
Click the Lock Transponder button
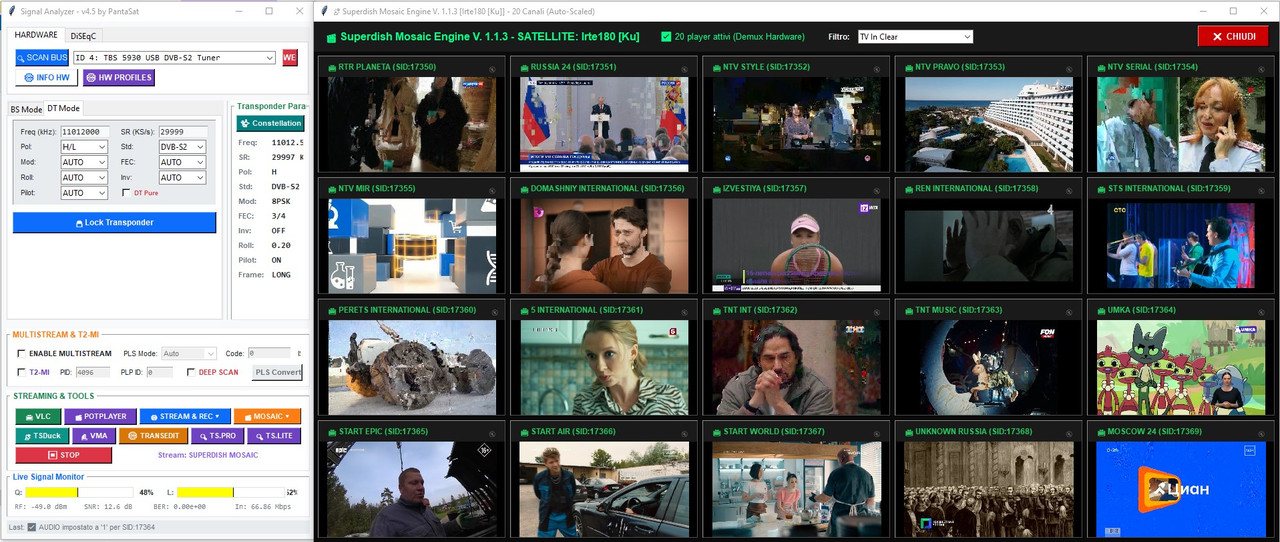coord(114,222)
